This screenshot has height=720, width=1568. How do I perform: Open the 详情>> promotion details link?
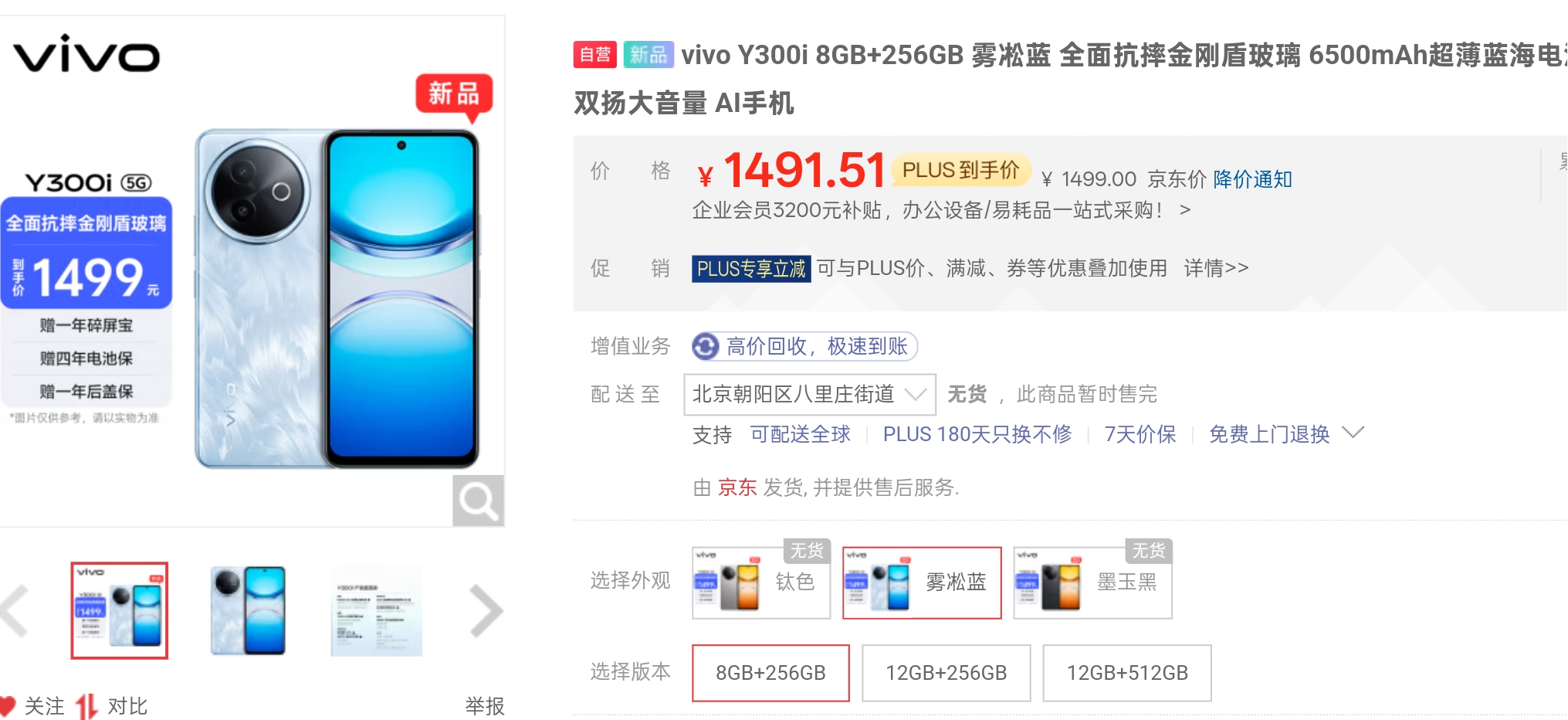pos(1216,268)
